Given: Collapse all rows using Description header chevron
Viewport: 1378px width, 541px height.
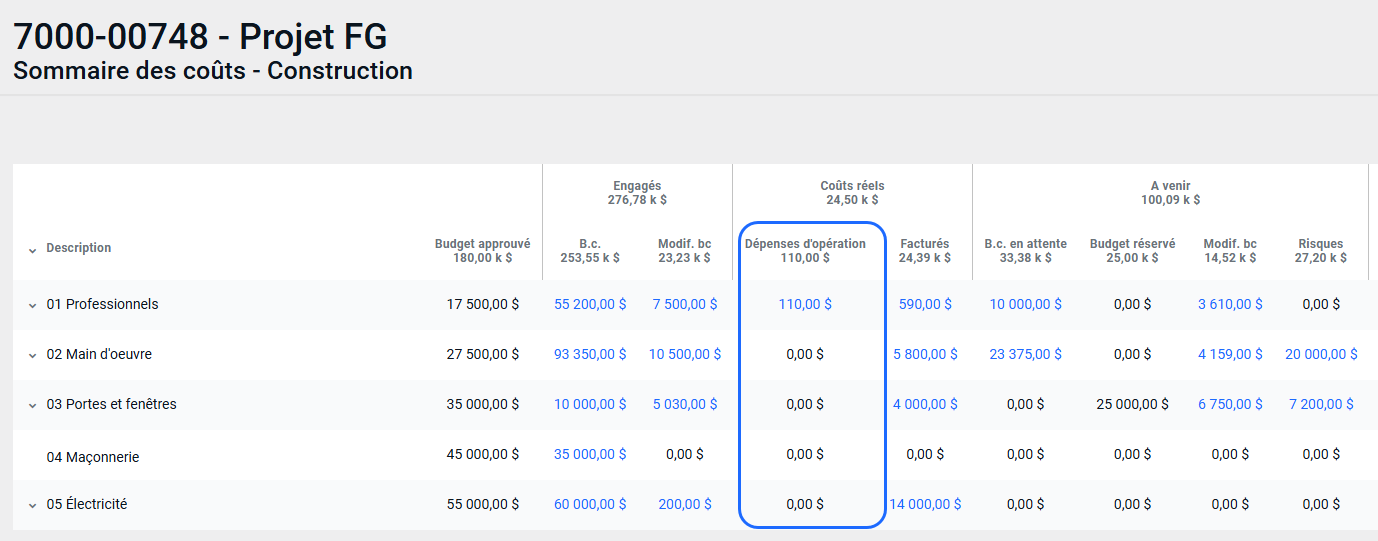Looking at the screenshot, I should [32, 250].
